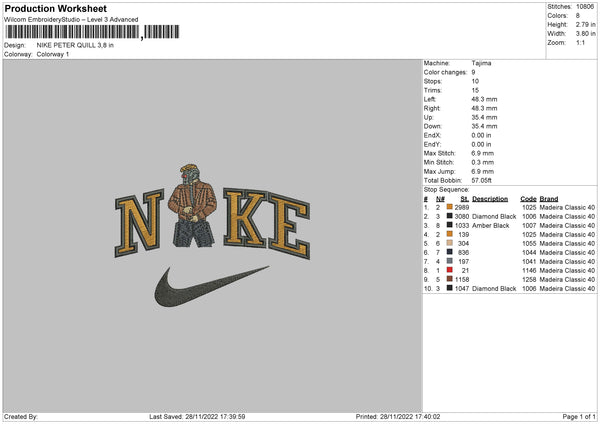Click stitch count '2989' in row 1
This screenshot has height=424, width=600.
(x=462, y=207)
